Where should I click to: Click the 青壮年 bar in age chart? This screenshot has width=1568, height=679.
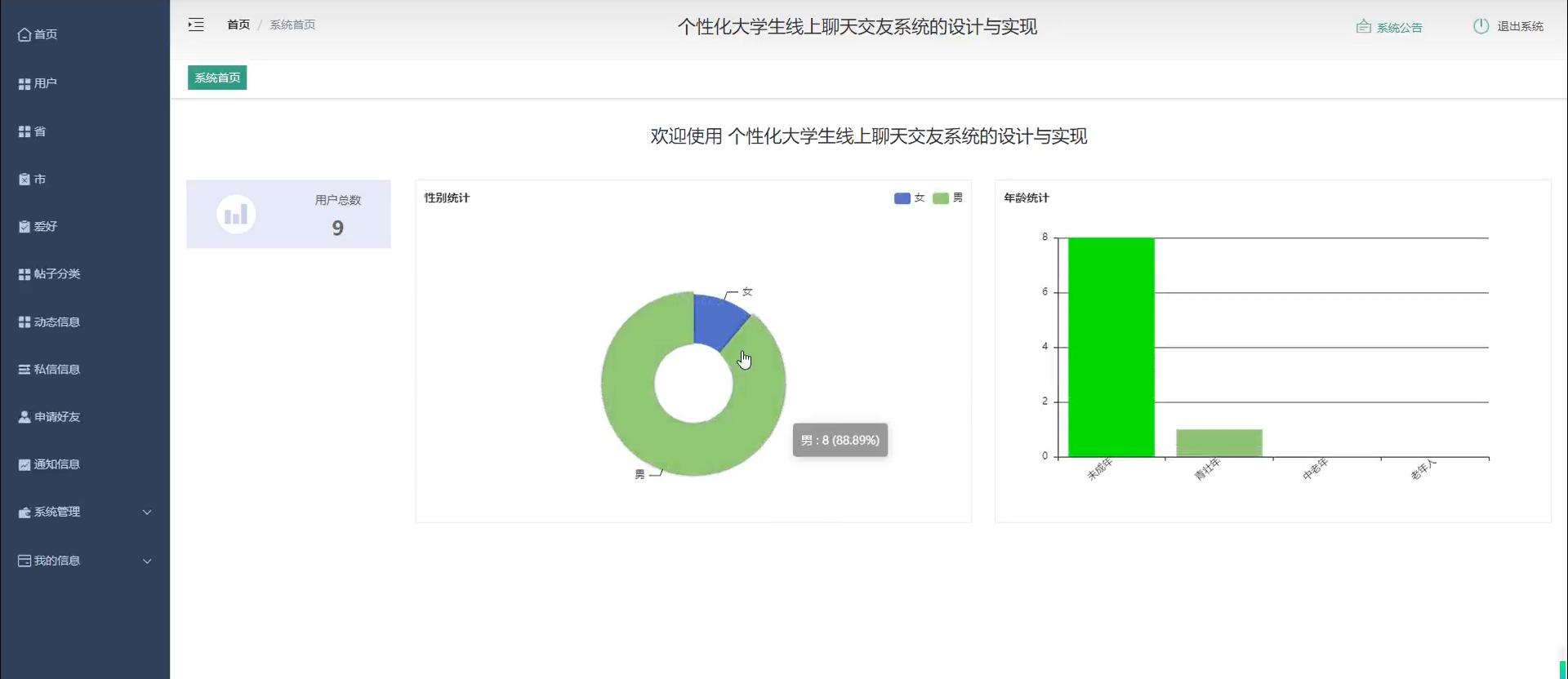[1219, 442]
